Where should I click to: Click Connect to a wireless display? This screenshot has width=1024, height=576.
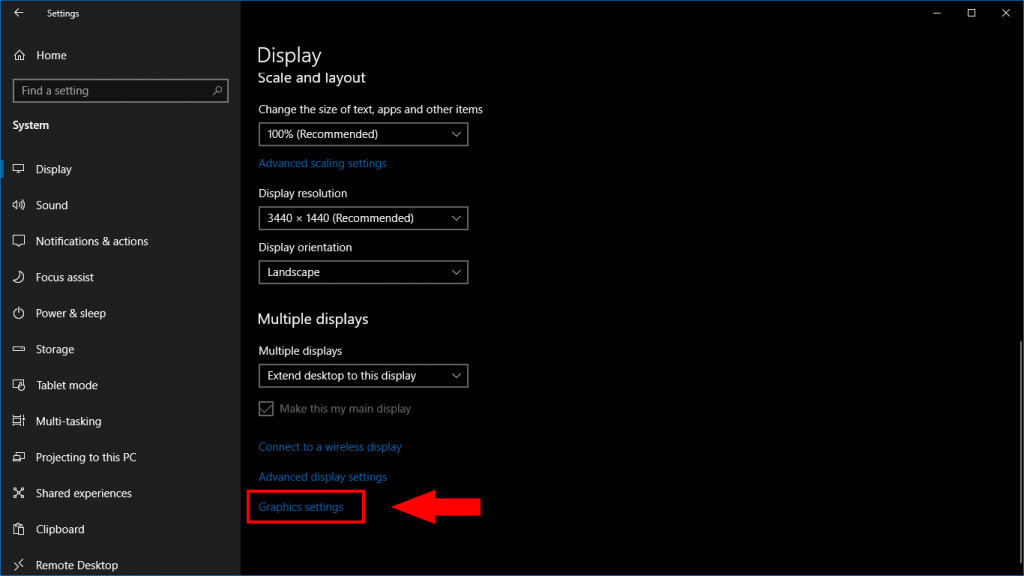click(330, 447)
